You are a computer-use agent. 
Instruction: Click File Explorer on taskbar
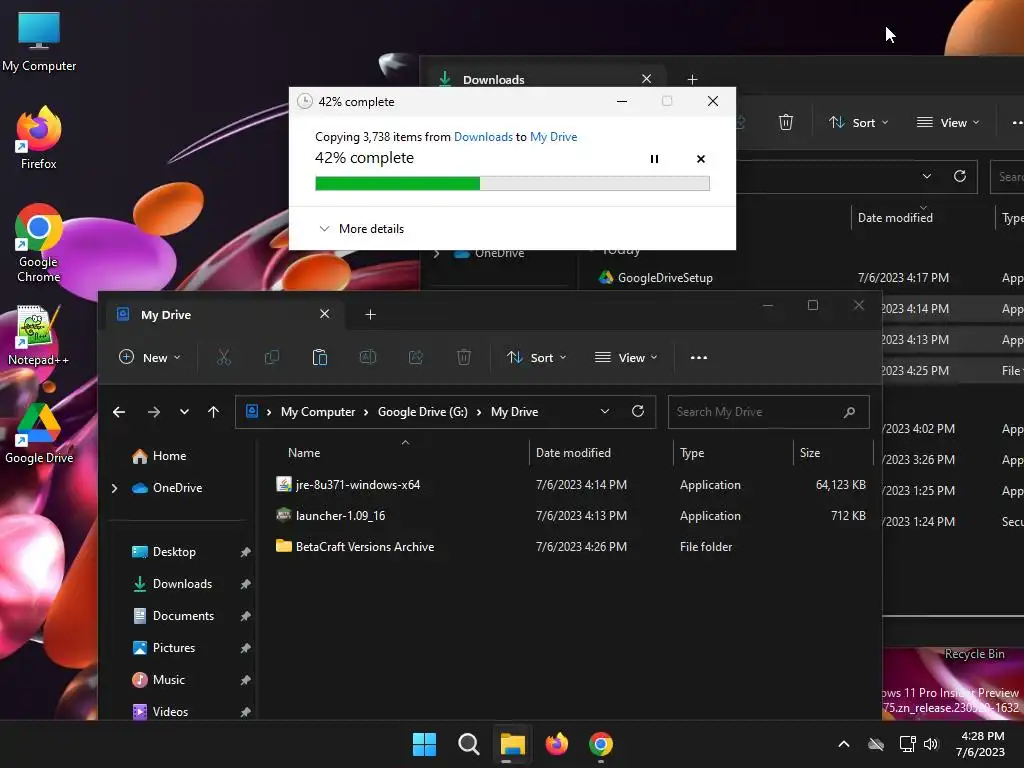(x=513, y=744)
